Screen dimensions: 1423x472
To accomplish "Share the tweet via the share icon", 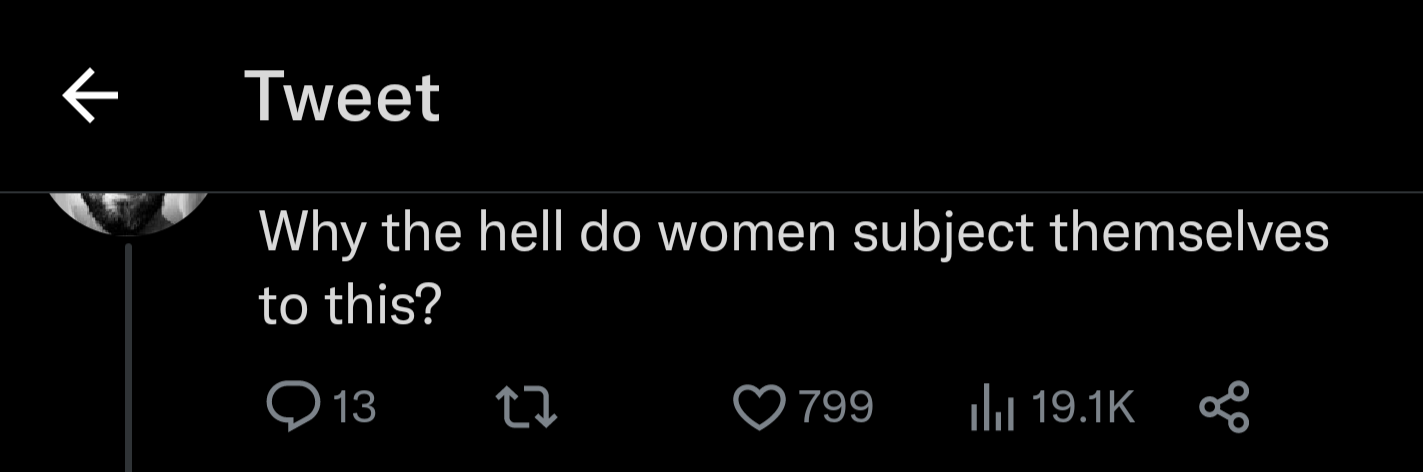I will pyautogui.click(x=1224, y=407).
